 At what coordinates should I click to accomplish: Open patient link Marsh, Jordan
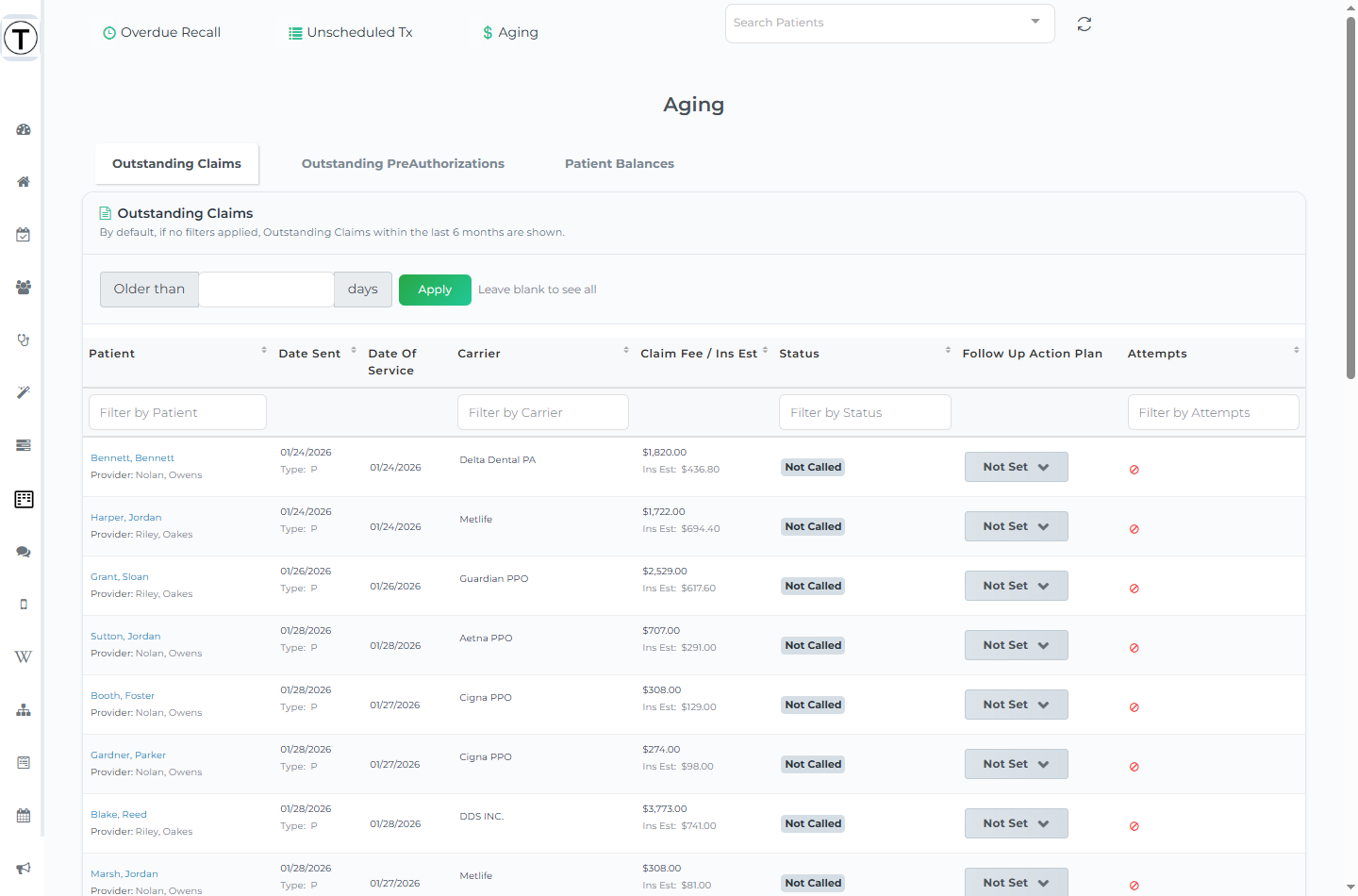(x=124, y=874)
